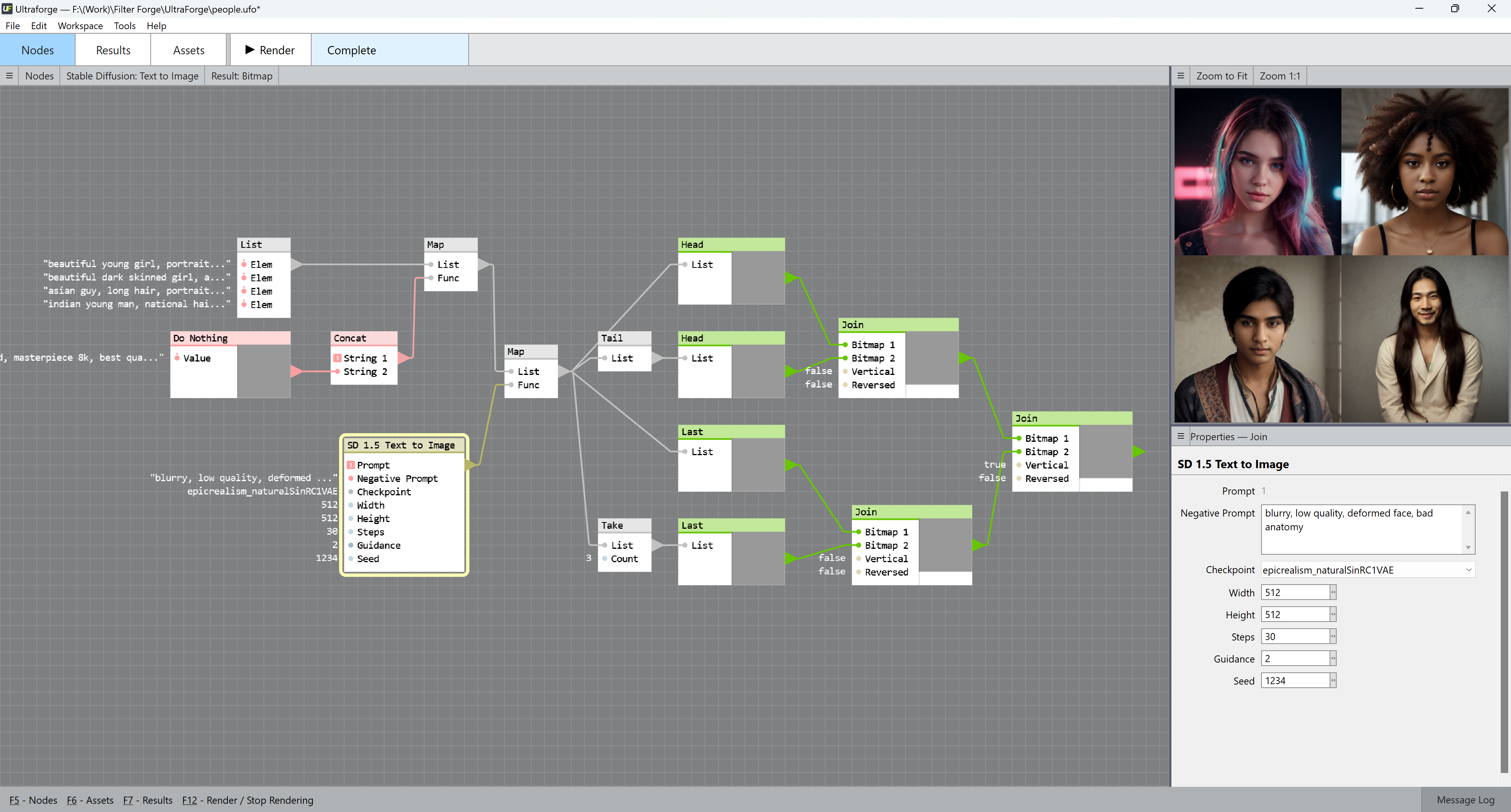This screenshot has width=1511, height=812.
Task: Open the node editor hamburger menu
Action: click(x=9, y=76)
